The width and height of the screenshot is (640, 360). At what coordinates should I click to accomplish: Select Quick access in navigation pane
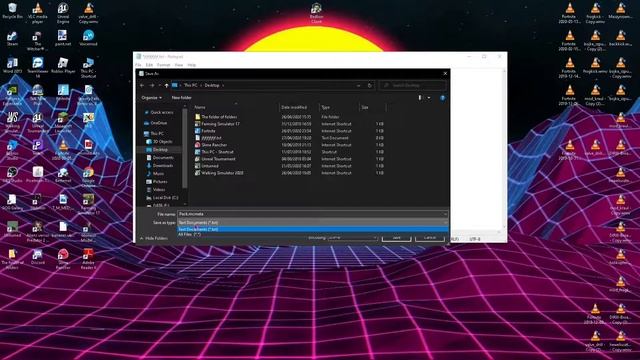(x=162, y=112)
